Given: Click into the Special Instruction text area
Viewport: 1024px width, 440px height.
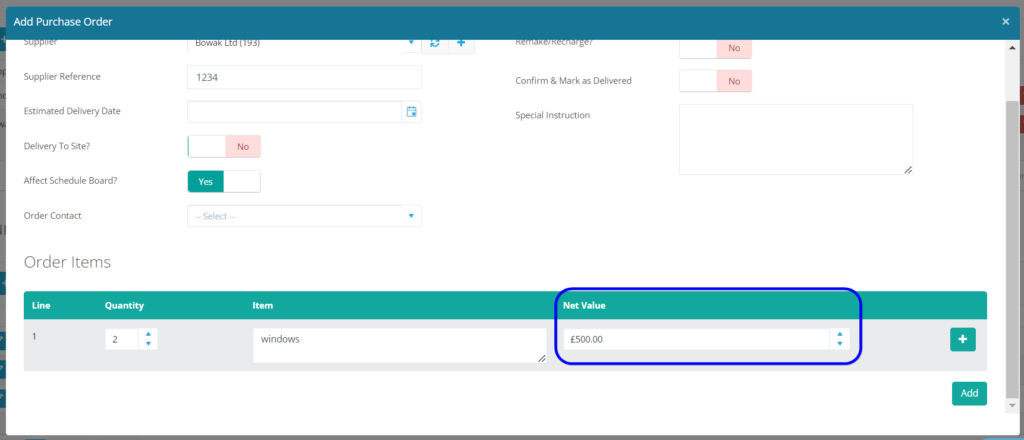Looking at the screenshot, I should tap(795, 139).
